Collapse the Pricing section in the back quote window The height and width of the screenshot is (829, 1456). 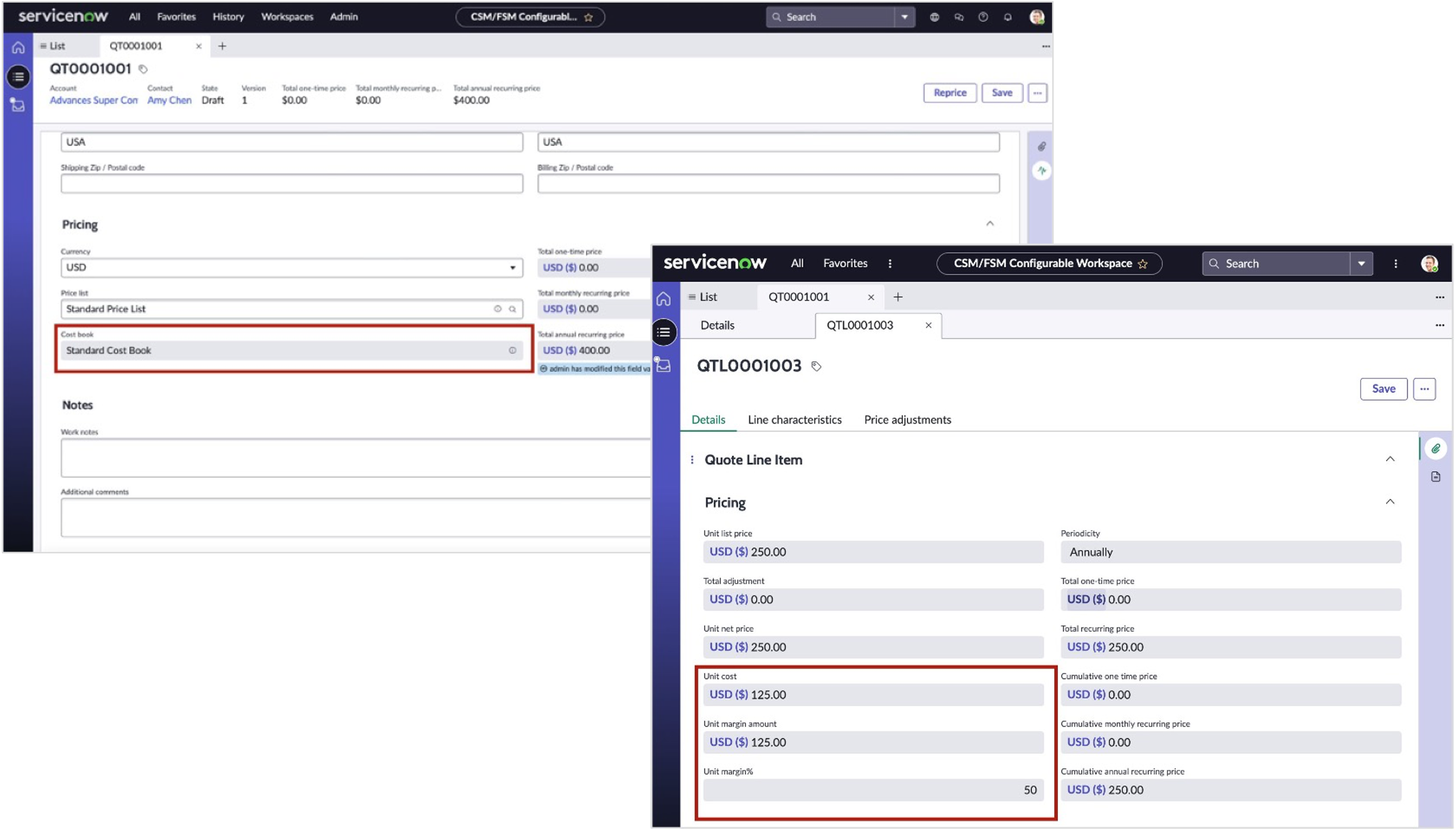[990, 224]
